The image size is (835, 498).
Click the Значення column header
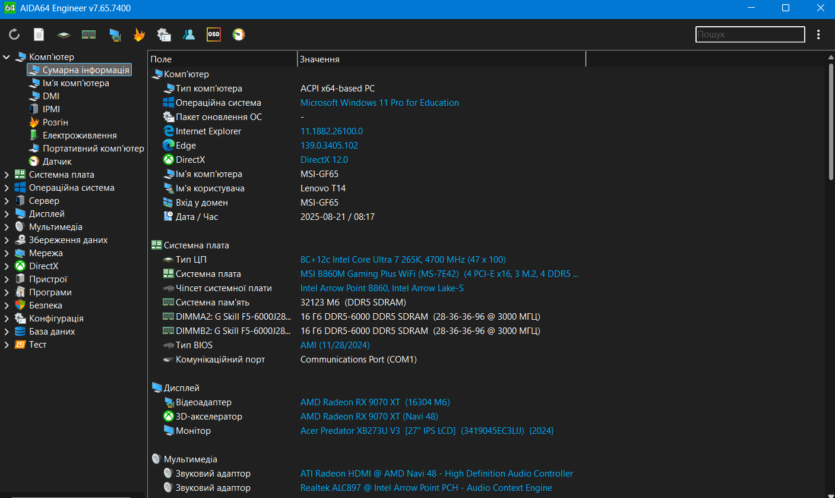(441, 59)
